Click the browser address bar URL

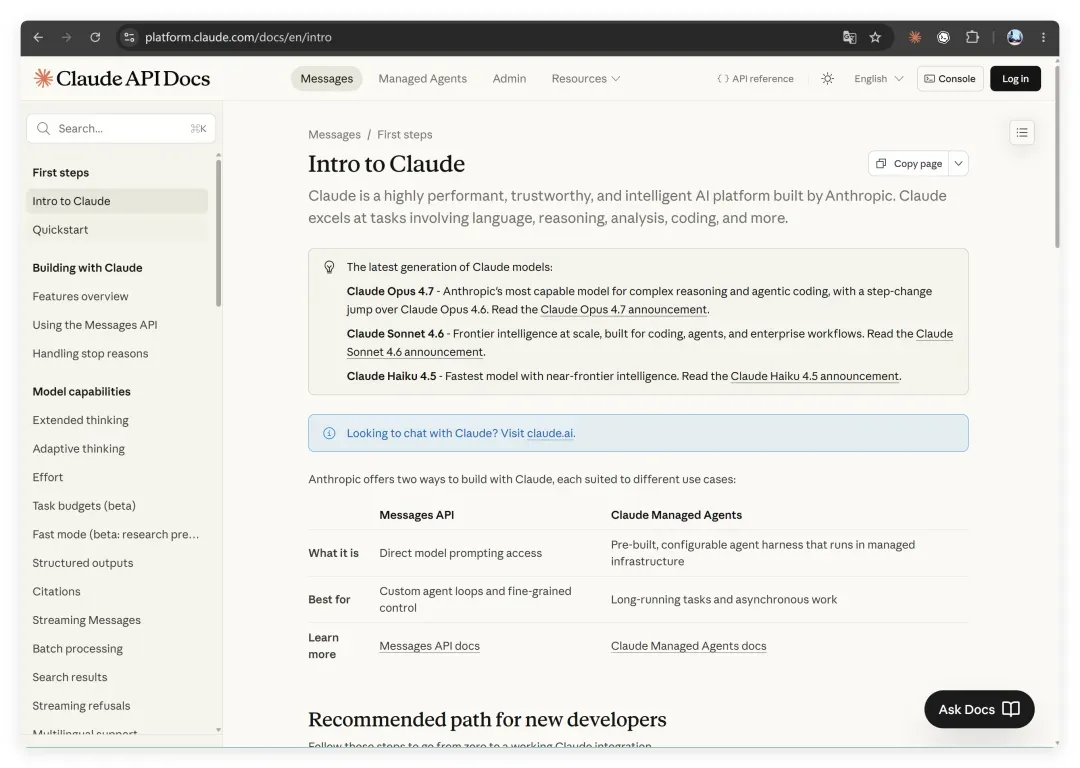(x=238, y=37)
